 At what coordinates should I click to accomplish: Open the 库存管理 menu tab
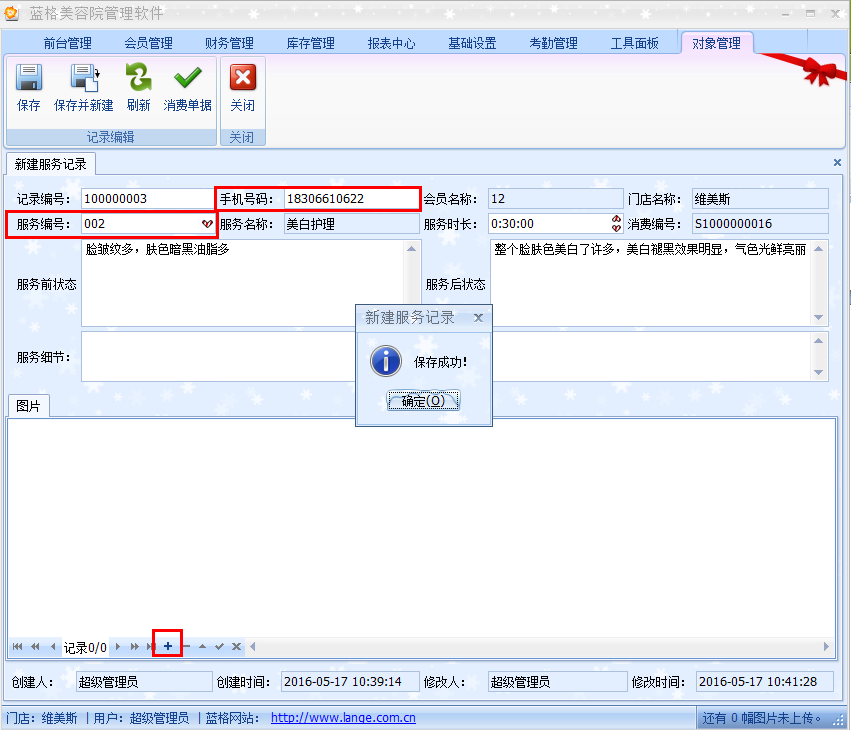point(310,43)
